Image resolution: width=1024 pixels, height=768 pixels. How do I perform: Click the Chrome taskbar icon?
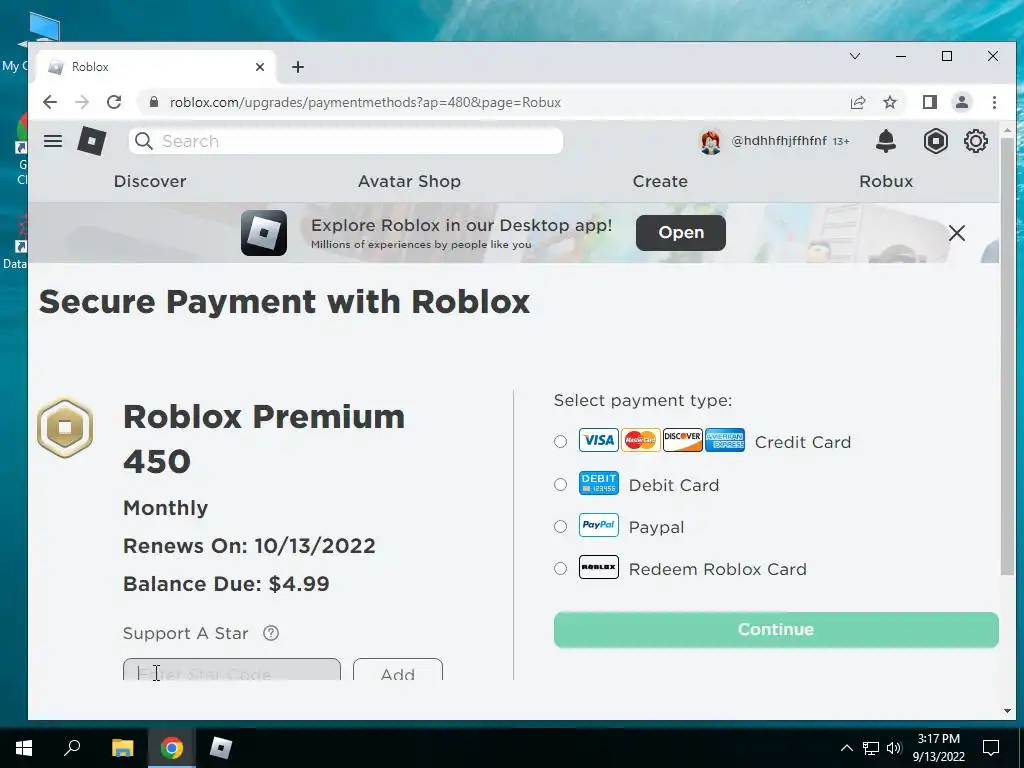[172, 748]
